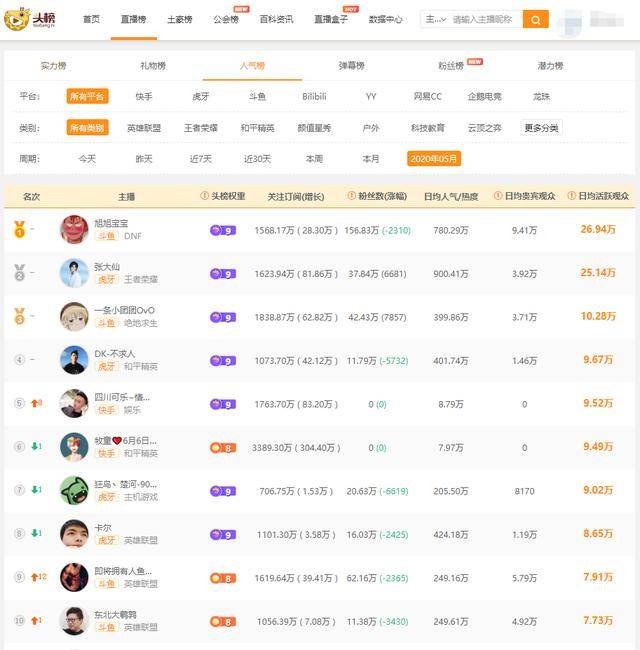Filter platform by 斗鱼
This screenshot has width=640, height=650.
click(x=257, y=96)
